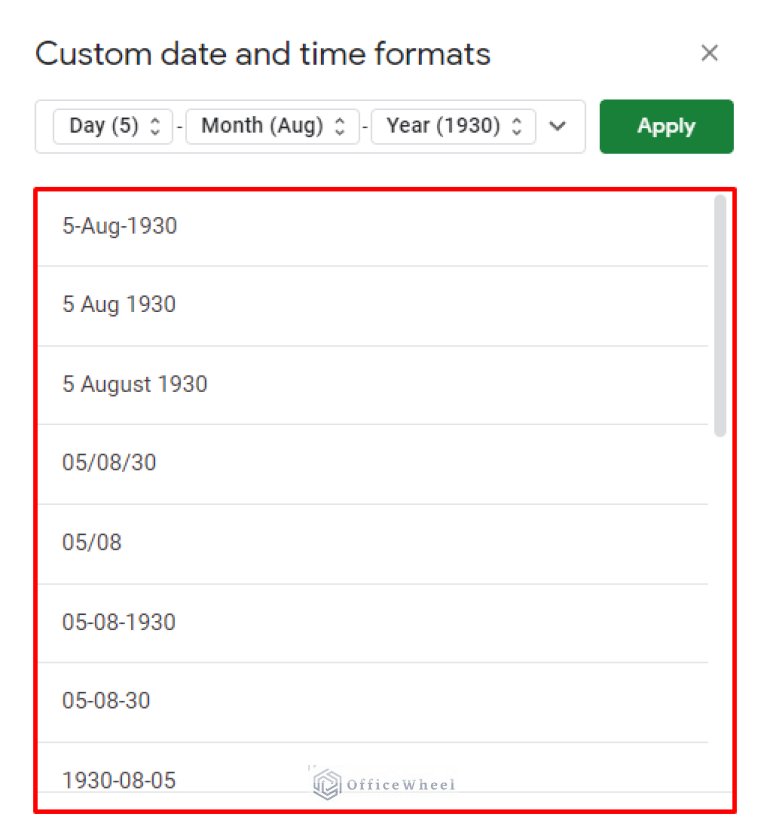The width and height of the screenshot is (767, 823).
Task: Open the Month (Aug) token dropdown
Action: click(x=262, y=126)
